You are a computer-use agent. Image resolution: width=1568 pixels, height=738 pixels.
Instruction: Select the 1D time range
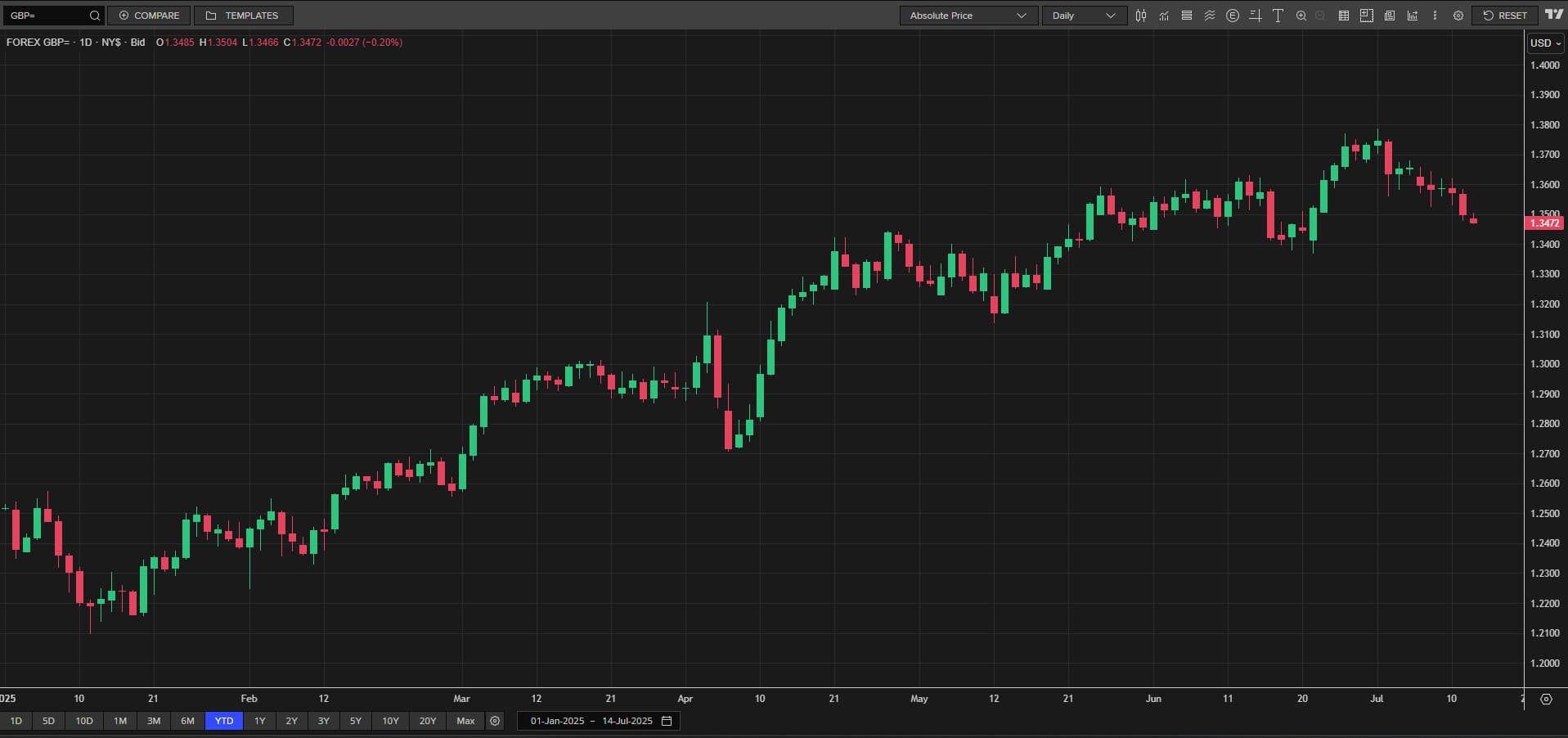(16, 721)
